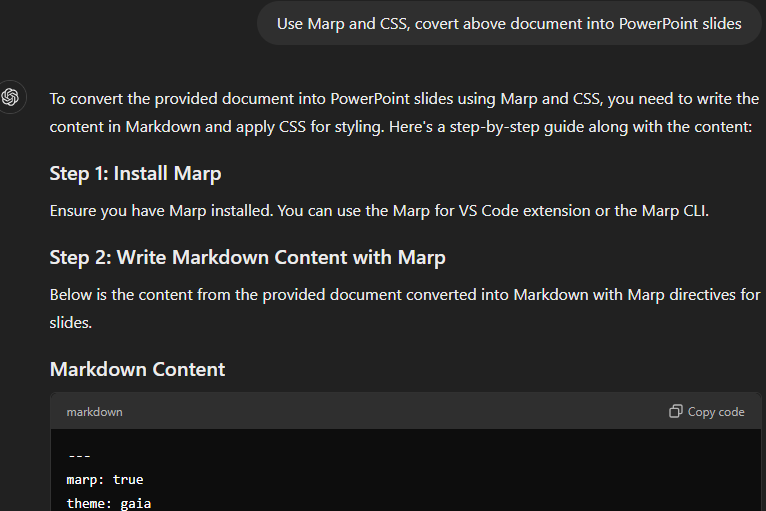
Task: Click the word "gaia" theme value
Action: (135, 503)
